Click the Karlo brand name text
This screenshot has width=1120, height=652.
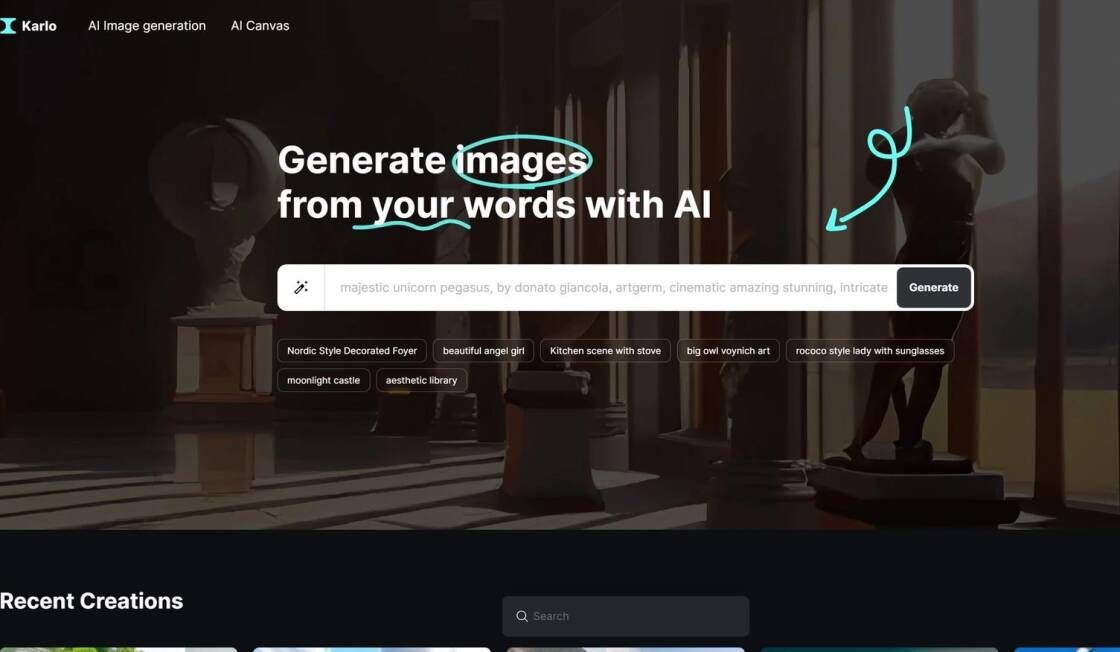pyautogui.click(x=39, y=26)
